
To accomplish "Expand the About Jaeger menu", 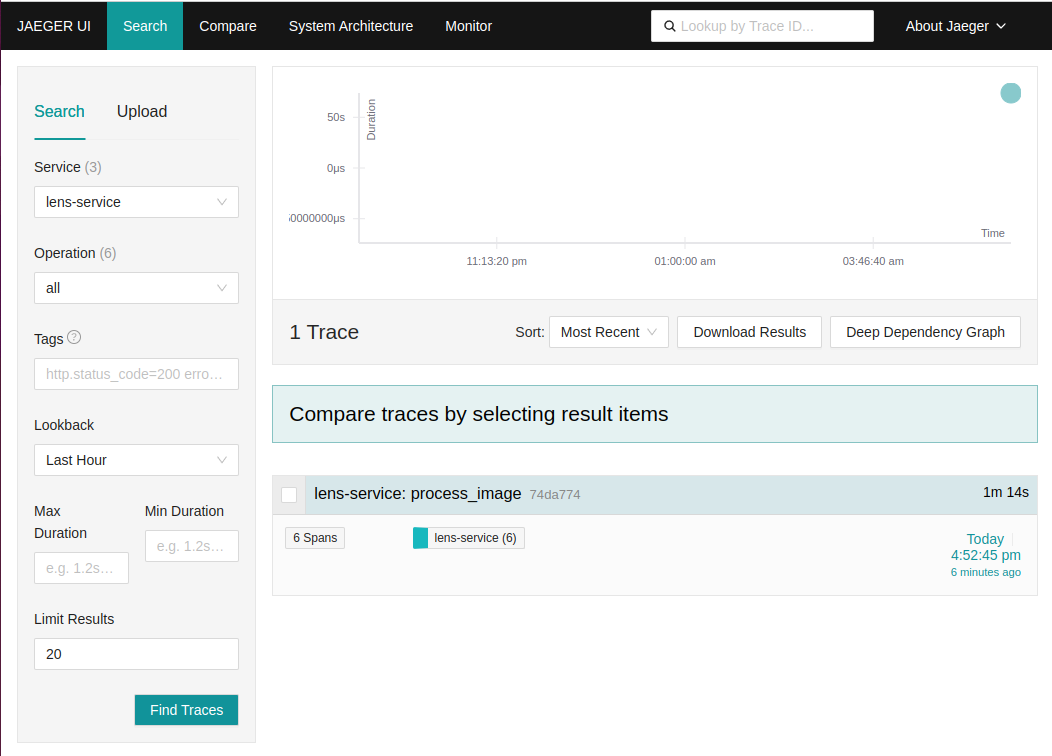I will pos(955,26).
